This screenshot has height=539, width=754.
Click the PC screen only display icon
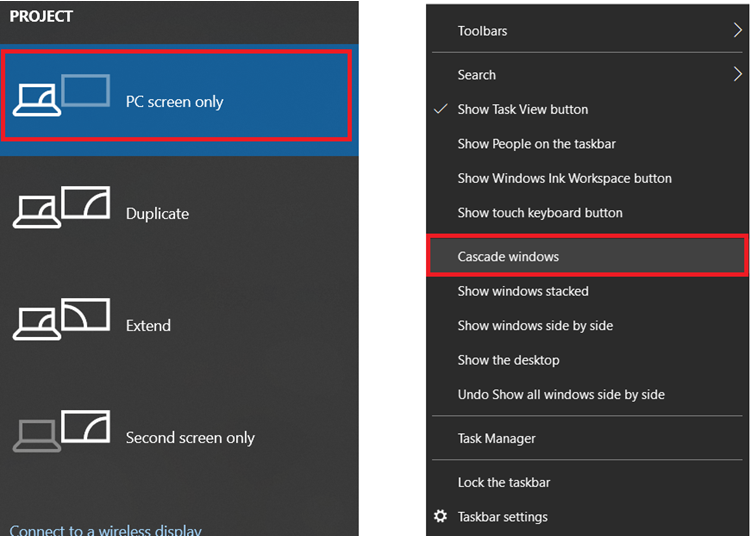60,96
